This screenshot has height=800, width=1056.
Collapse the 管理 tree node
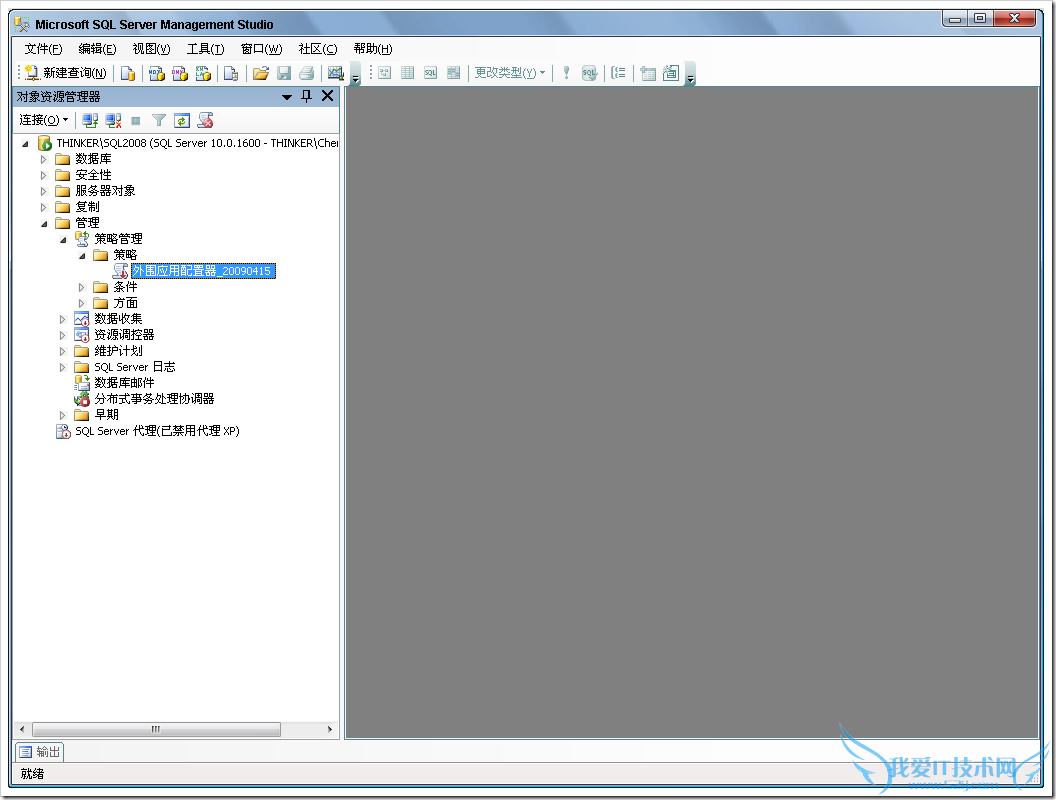(43, 223)
